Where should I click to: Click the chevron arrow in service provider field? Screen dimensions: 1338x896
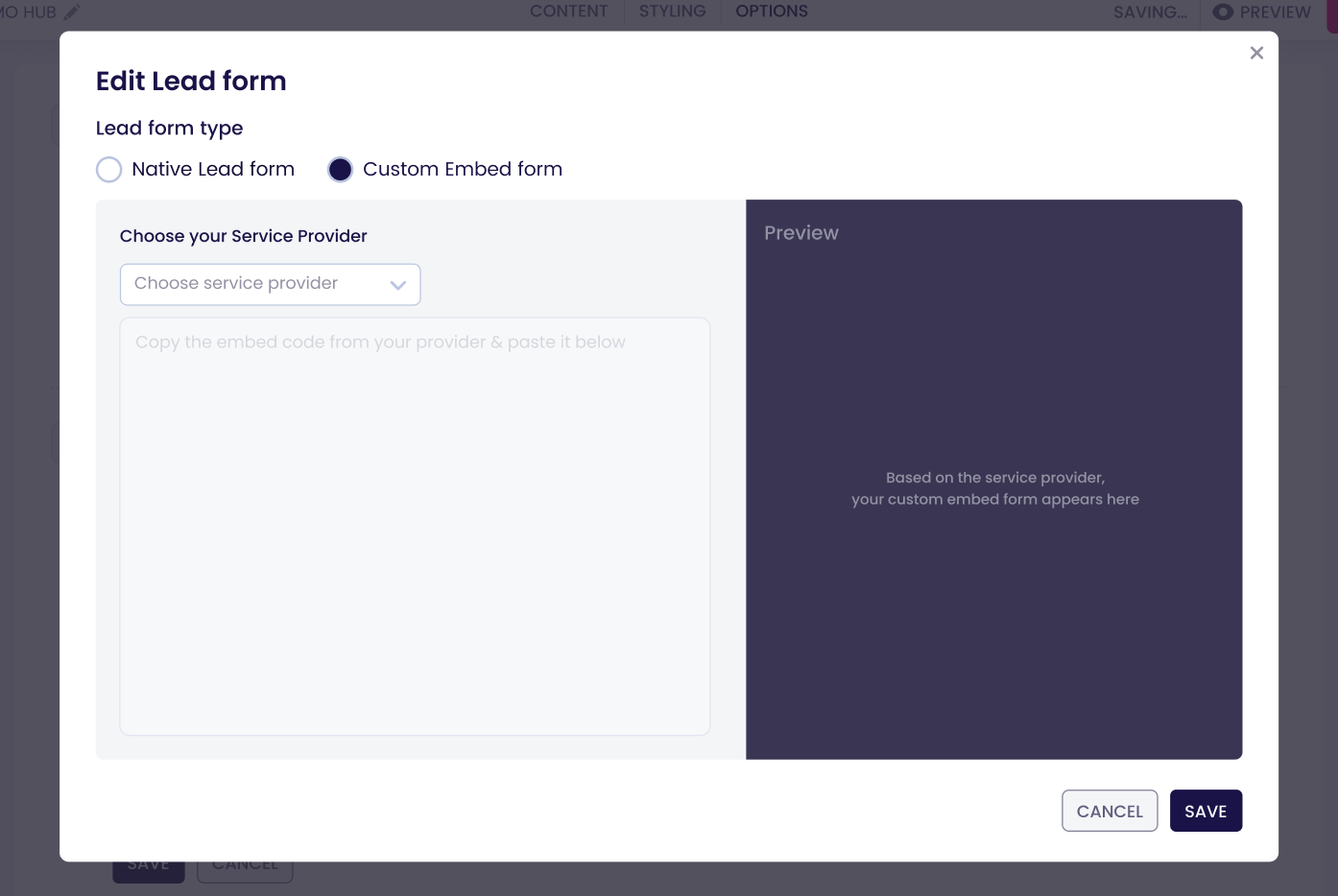click(398, 285)
